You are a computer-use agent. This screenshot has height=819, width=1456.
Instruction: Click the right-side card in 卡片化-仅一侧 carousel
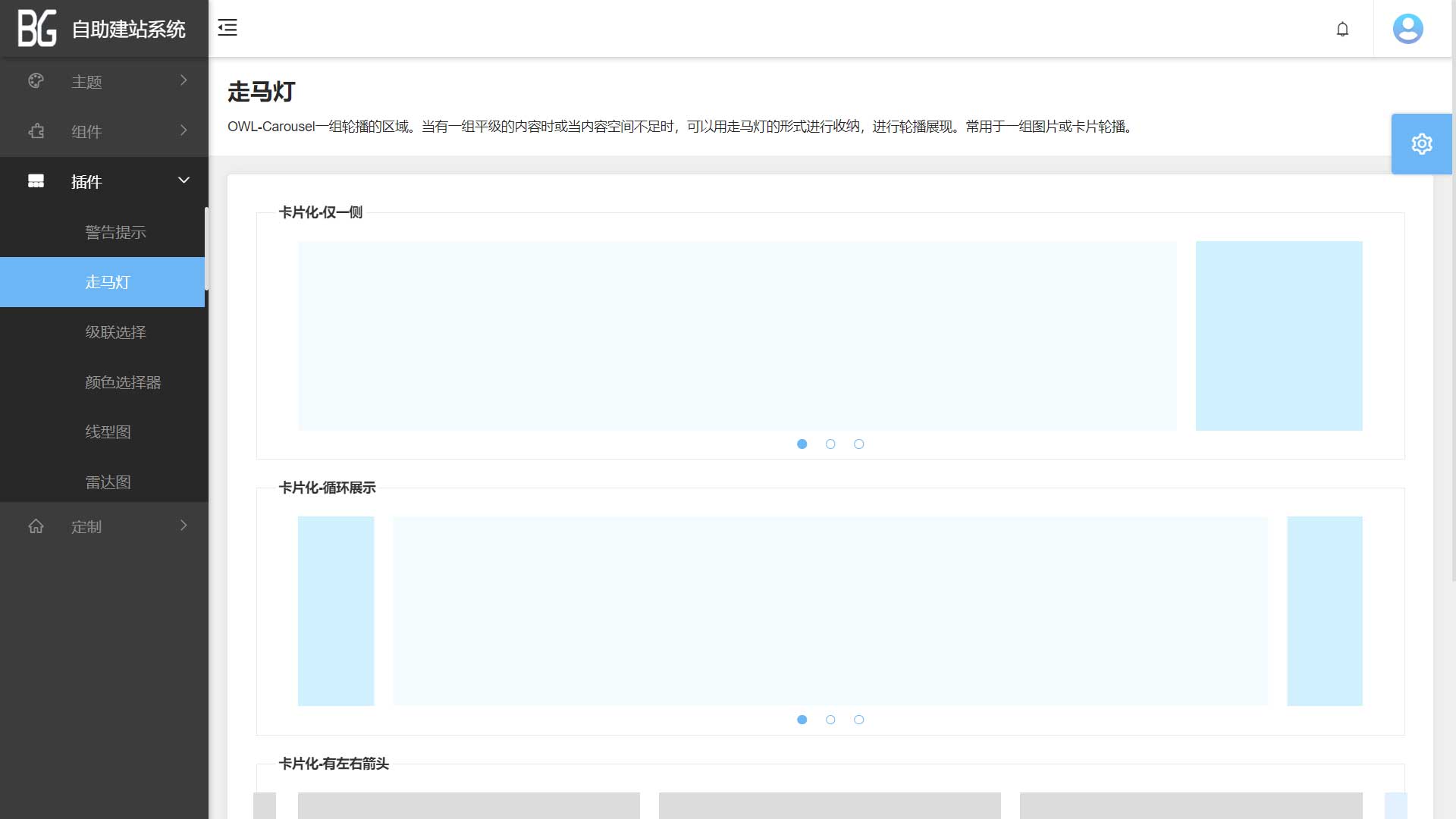click(x=1279, y=336)
